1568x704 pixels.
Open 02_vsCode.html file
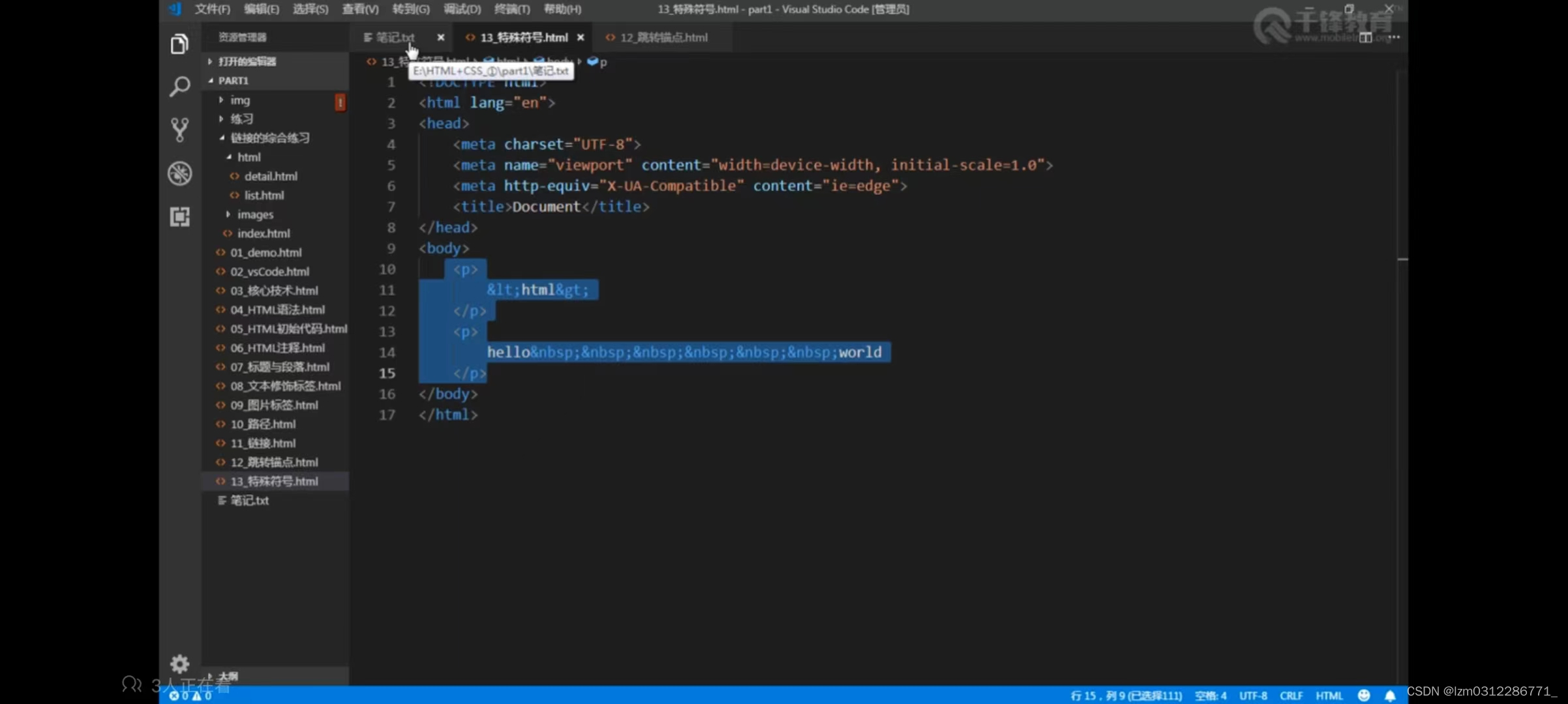[275, 271]
